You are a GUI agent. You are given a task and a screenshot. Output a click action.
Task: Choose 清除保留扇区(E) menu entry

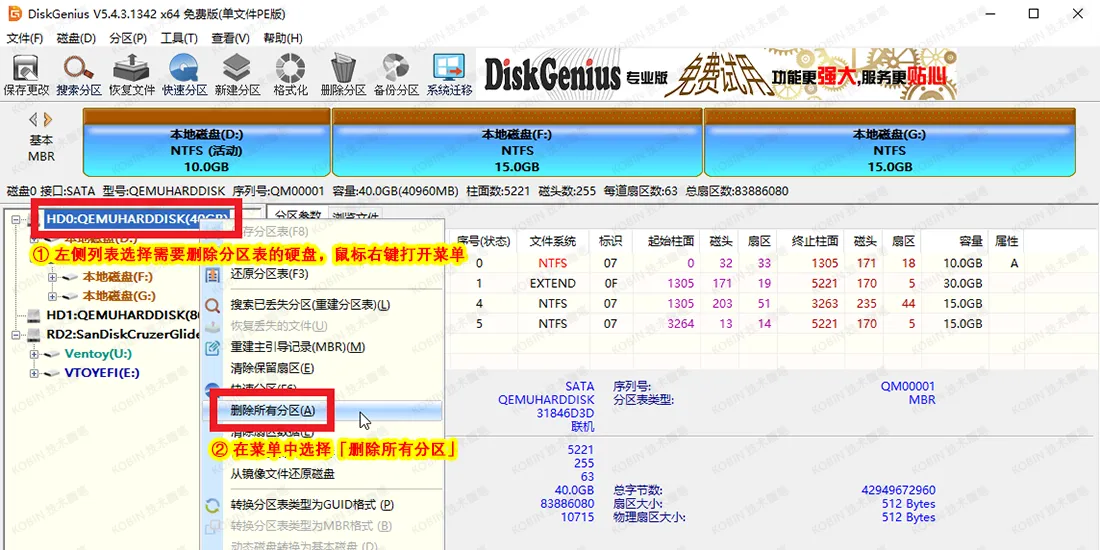click(321, 368)
